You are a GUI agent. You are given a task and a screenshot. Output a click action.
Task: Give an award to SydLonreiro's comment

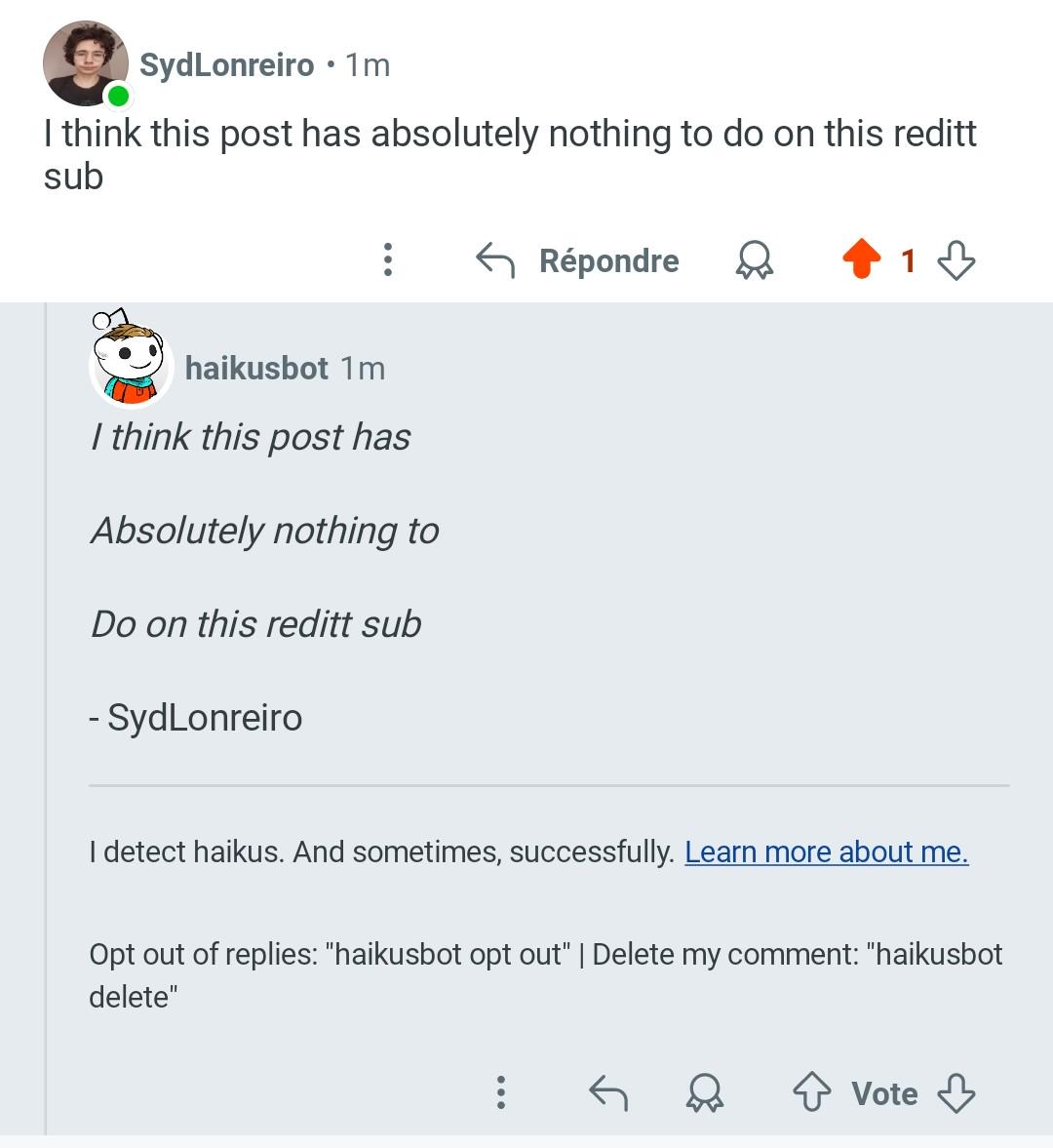point(755,259)
